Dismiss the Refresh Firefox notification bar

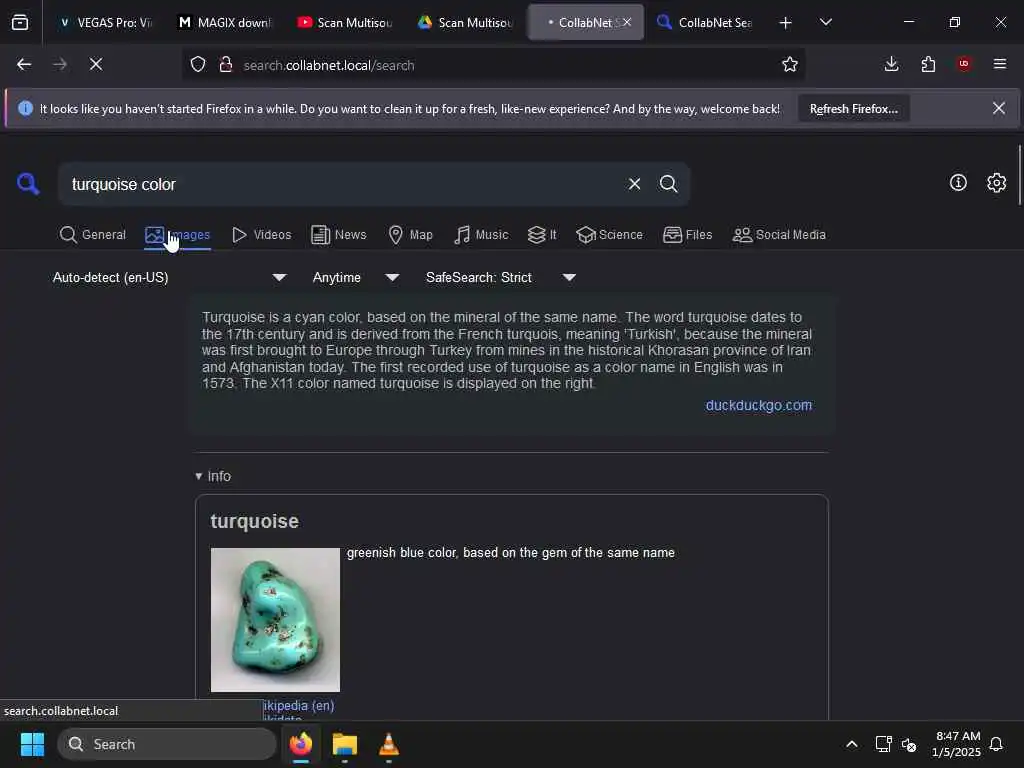pyautogui.click(x=999, y=108)
